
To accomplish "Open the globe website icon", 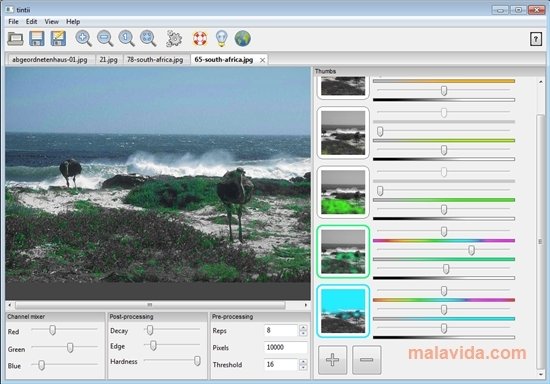I will point(243,39).
